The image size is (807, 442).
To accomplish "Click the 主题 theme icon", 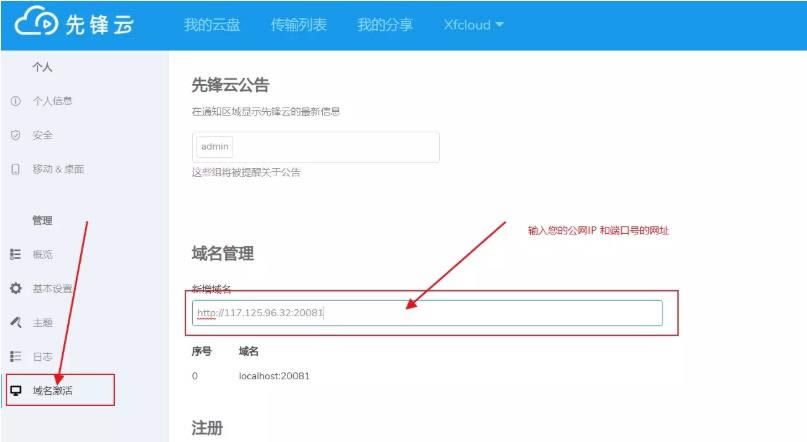I will click(x=15, y=323).
